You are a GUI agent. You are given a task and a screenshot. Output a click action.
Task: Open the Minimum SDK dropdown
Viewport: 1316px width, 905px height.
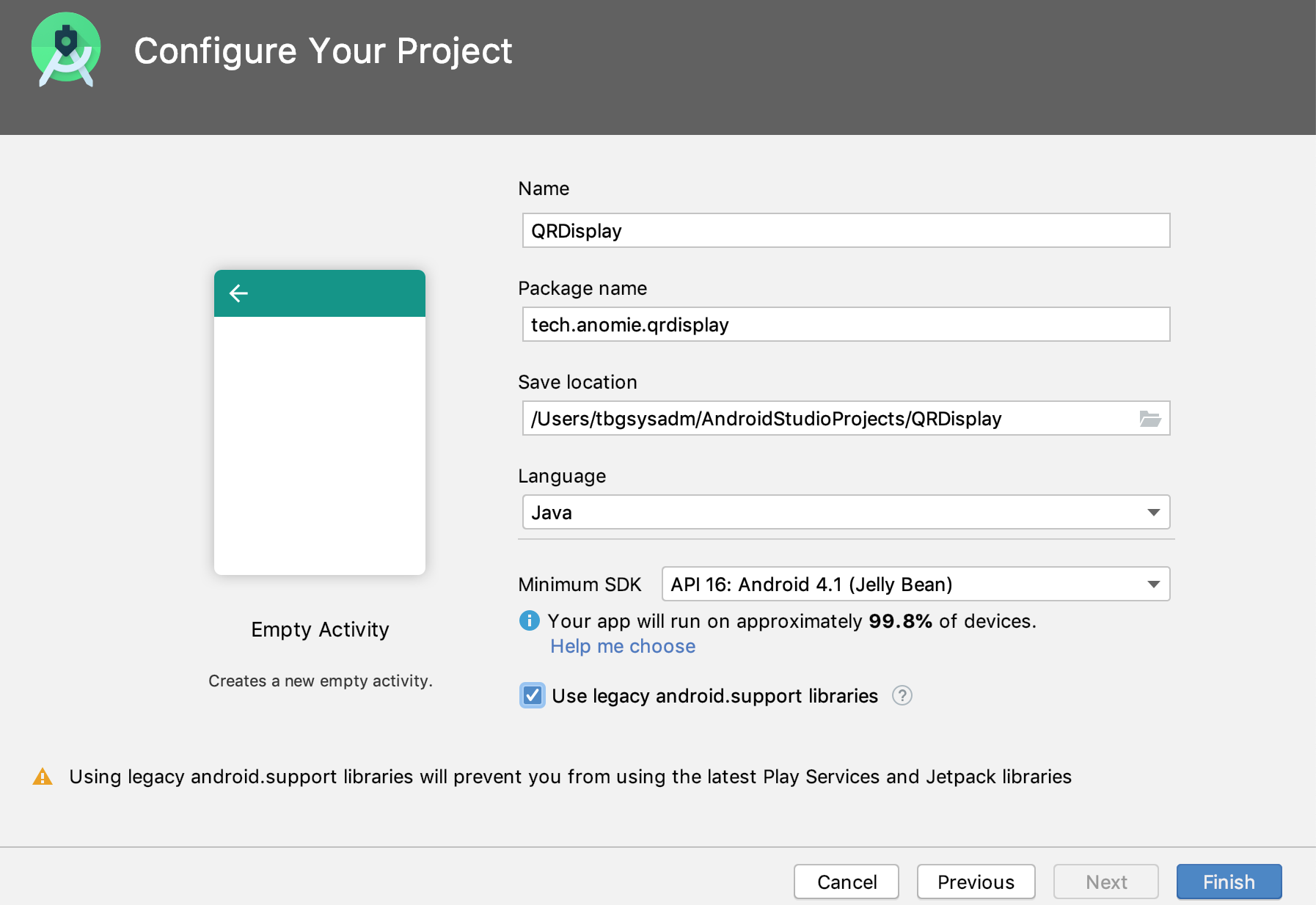915,584
